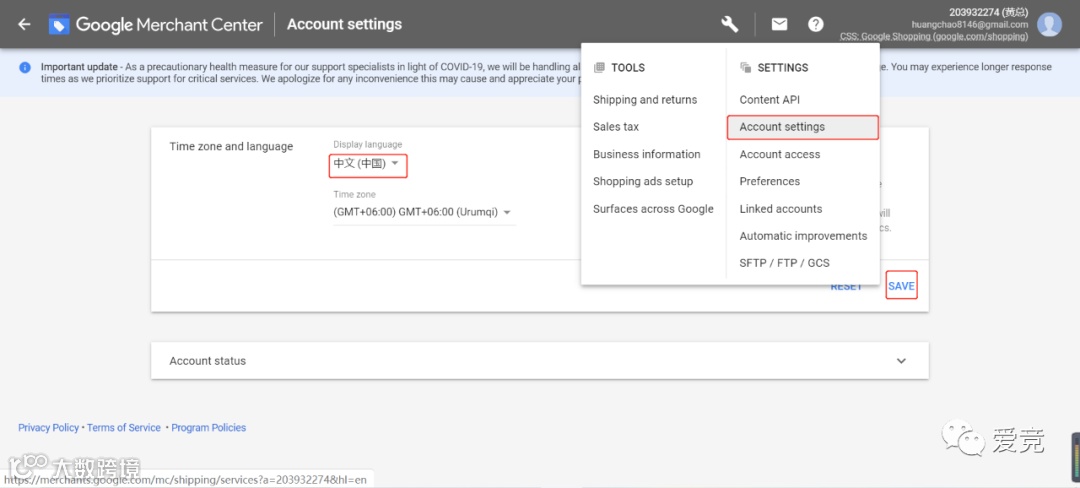Screen dimensions: 1080x488
Task: Open Preferences menu item
Action: coord(769,182)
